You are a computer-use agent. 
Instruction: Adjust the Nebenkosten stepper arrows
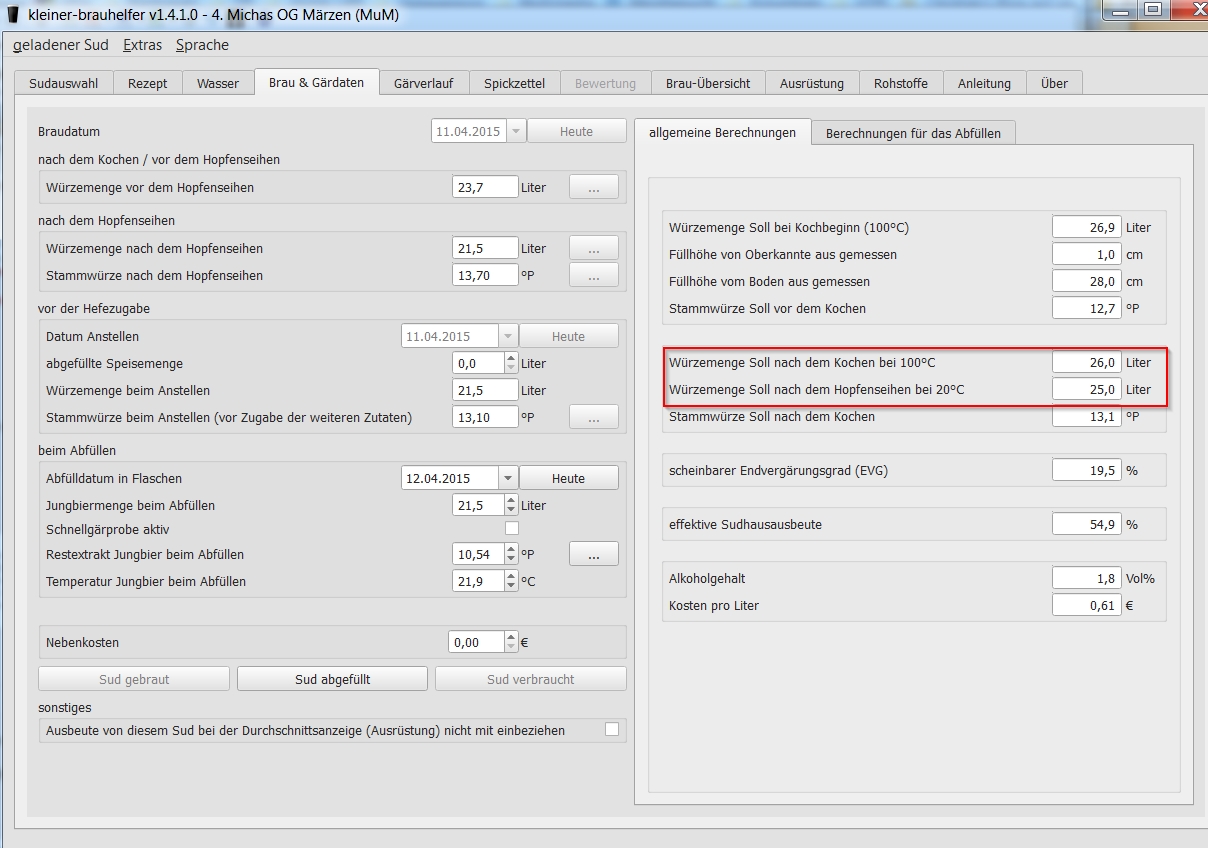click(x=511, y=642)
